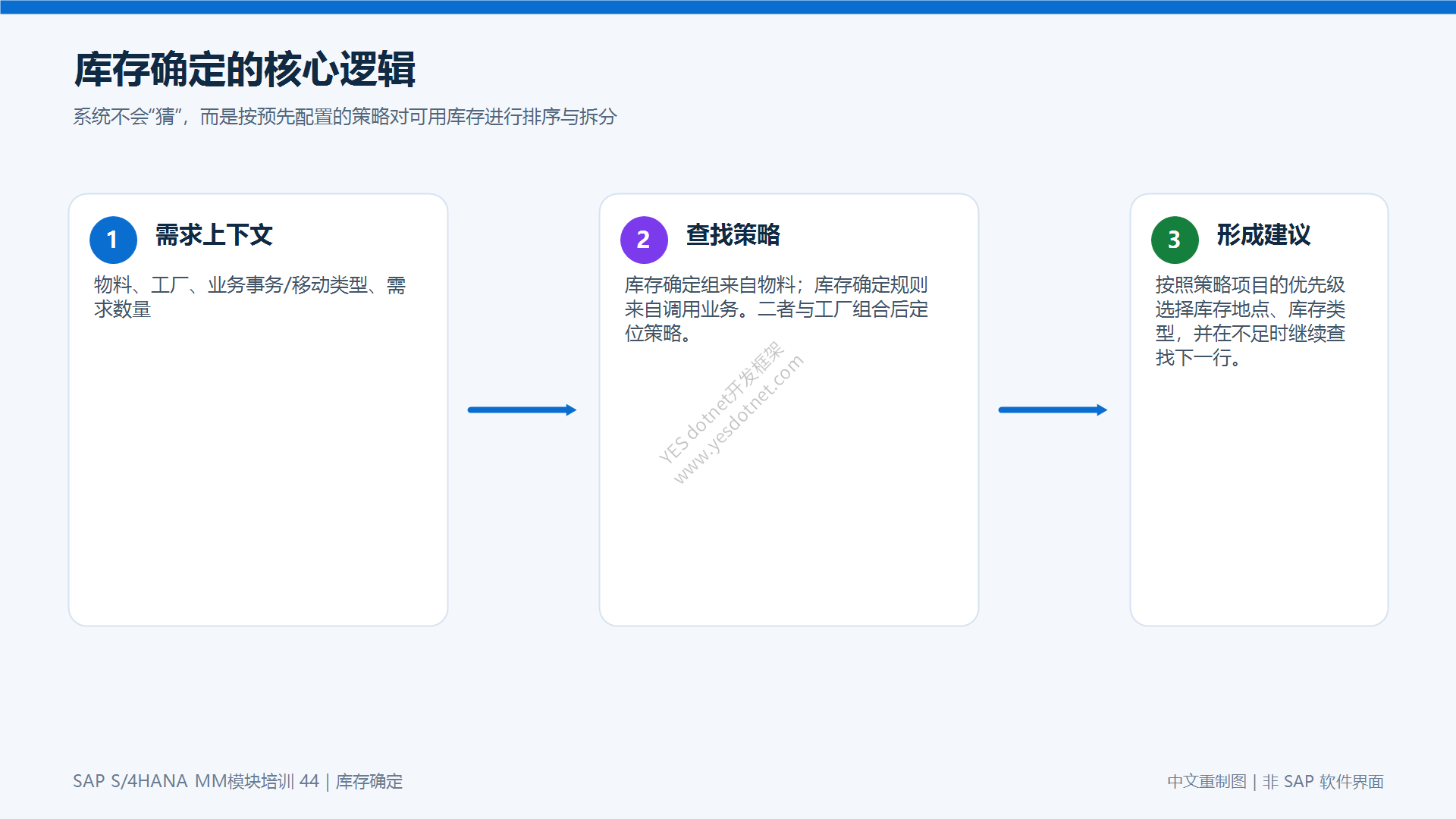Click the green step 3 circle badge
Viewport: 1456px width, 819px height.
1175,240
